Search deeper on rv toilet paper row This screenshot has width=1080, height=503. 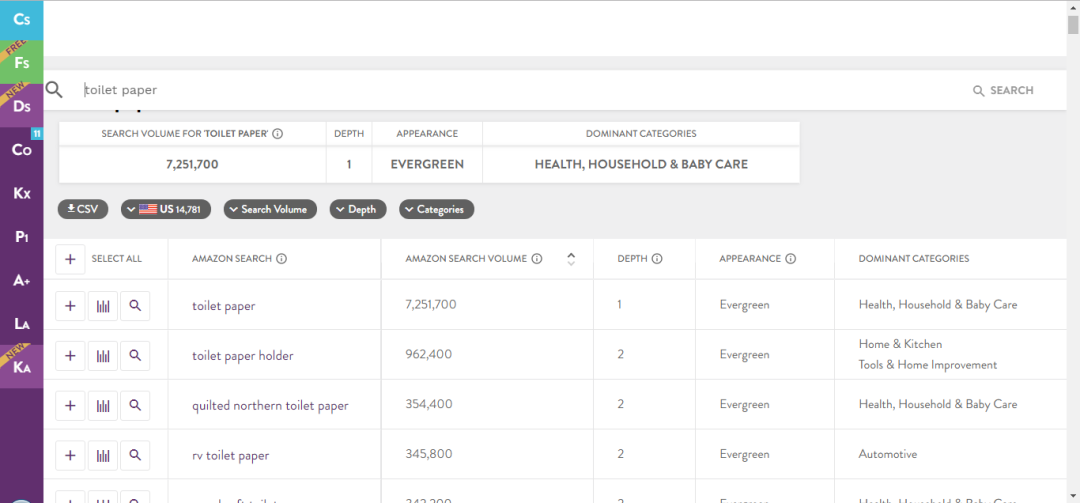pyautogui.click(x=135, y=455)
